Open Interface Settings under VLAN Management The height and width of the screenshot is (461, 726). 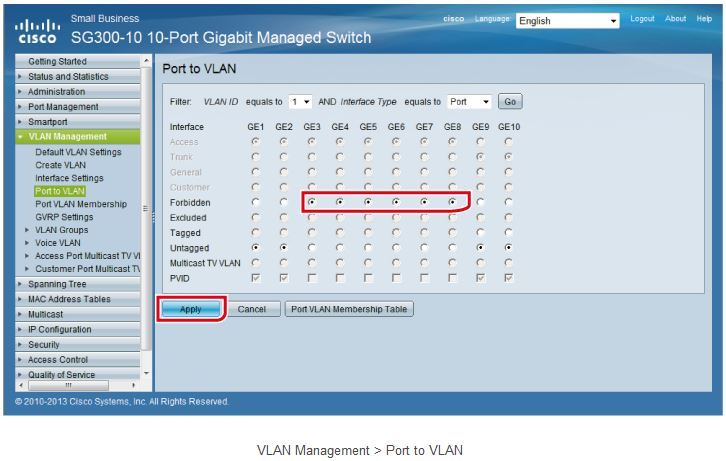click(x=69, y=178)
